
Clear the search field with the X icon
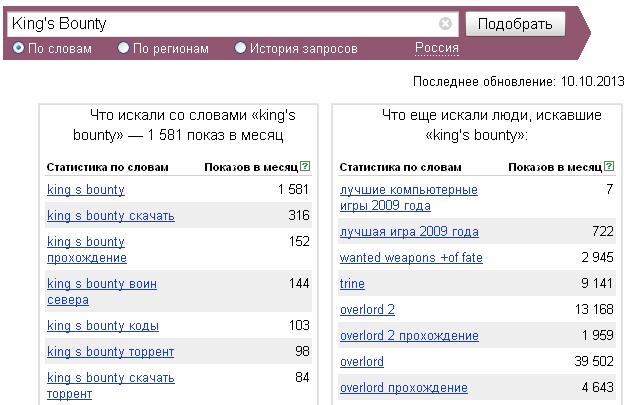point(445,23)
